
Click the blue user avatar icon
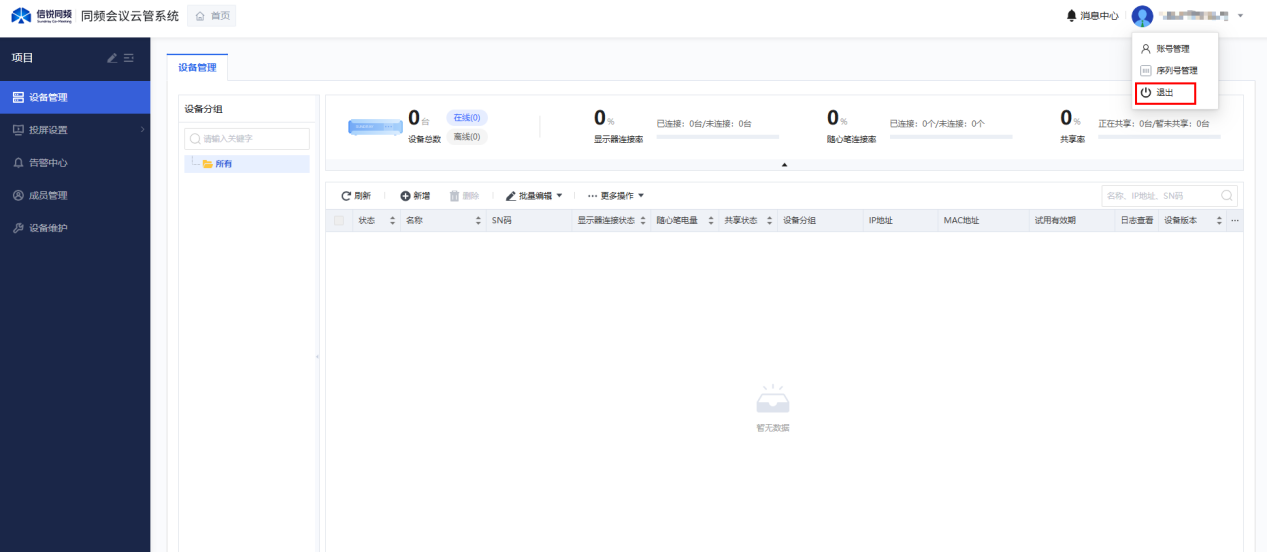click(x=1142, y=16)
